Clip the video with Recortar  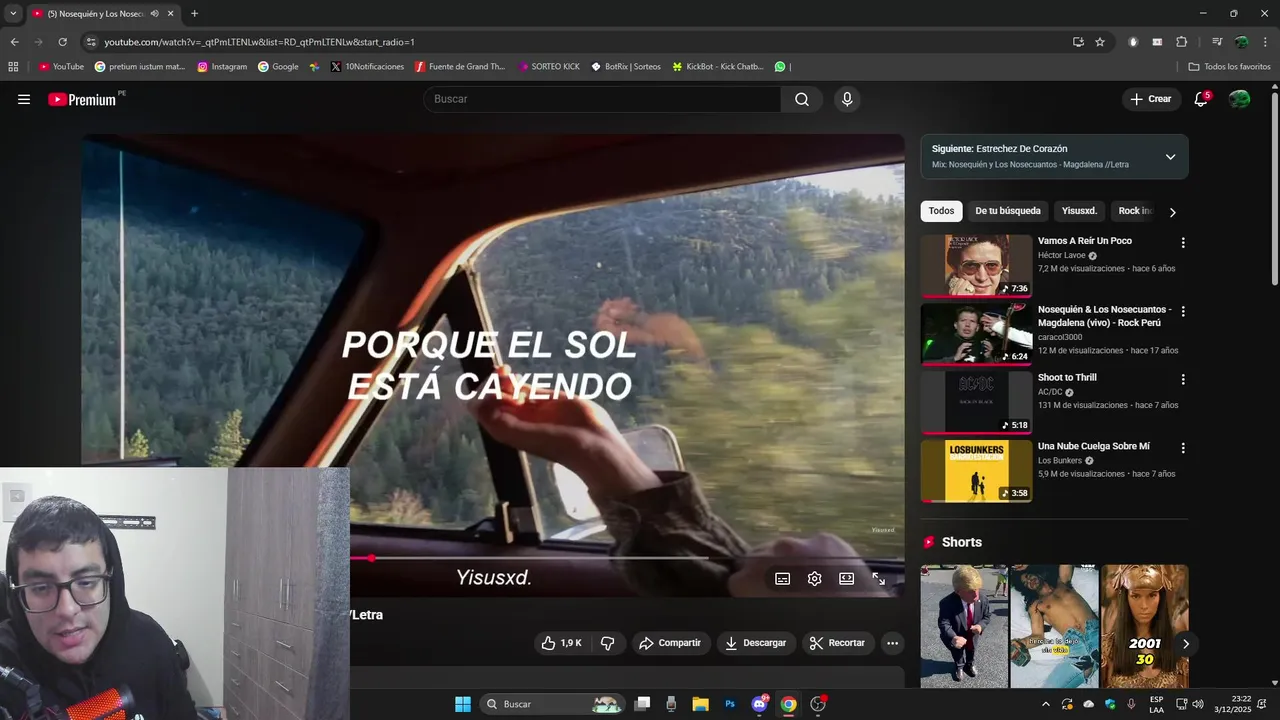point(838,643)
